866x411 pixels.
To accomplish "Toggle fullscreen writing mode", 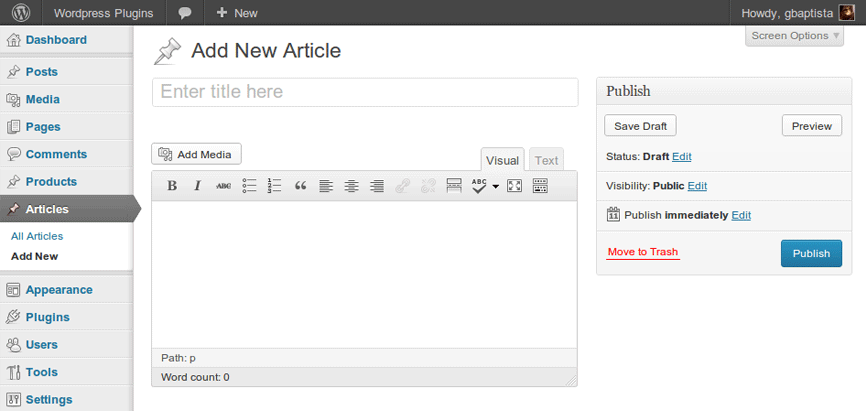I will click(x=515, y=186).
